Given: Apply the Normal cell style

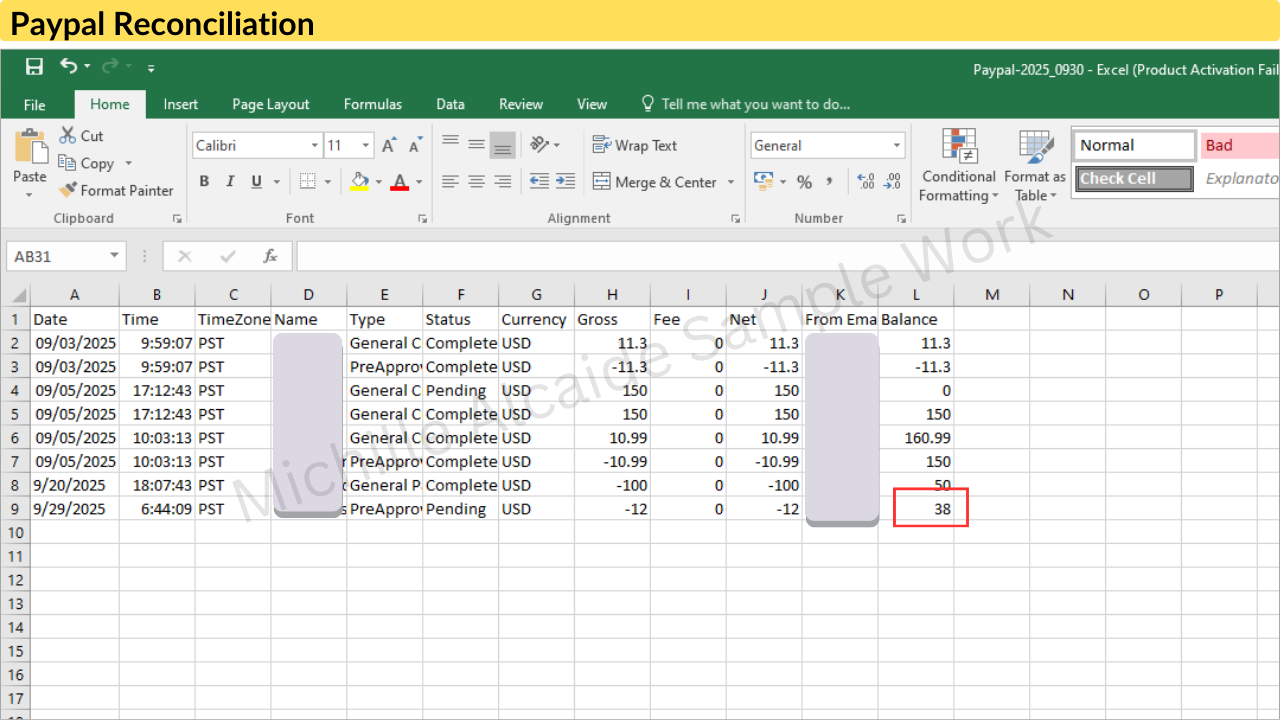Looking at the screenshot, I should tap(1134, 146).
